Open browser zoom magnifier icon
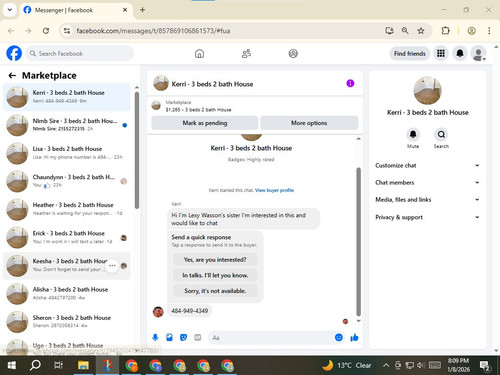Screen dimensions: 500x375 [405, 31]
